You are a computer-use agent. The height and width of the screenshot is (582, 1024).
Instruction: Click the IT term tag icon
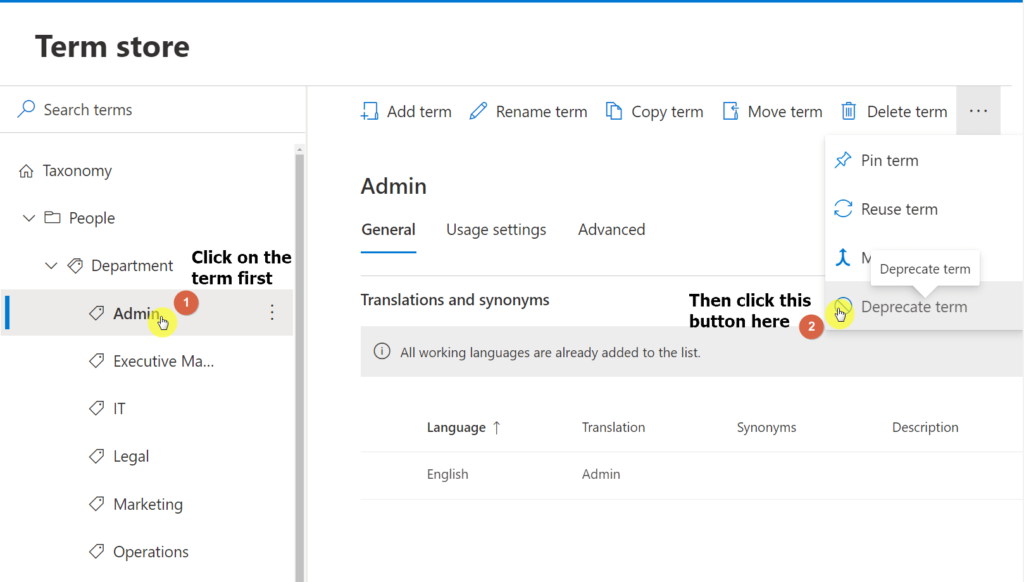(x=97, y=409)
